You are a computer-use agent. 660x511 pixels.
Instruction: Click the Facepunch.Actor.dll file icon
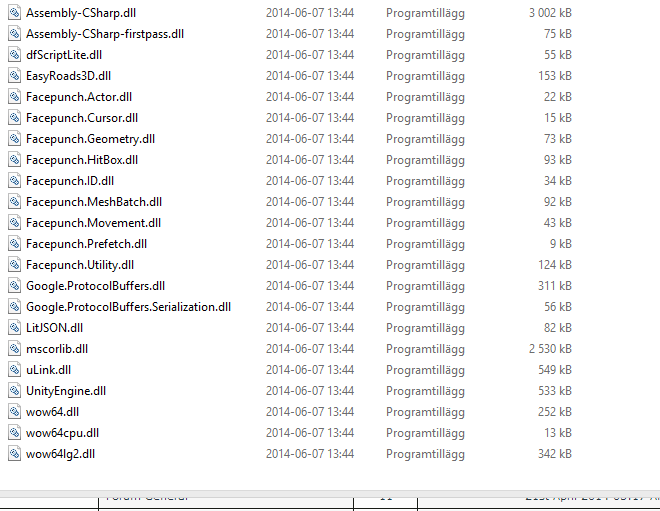14,97
